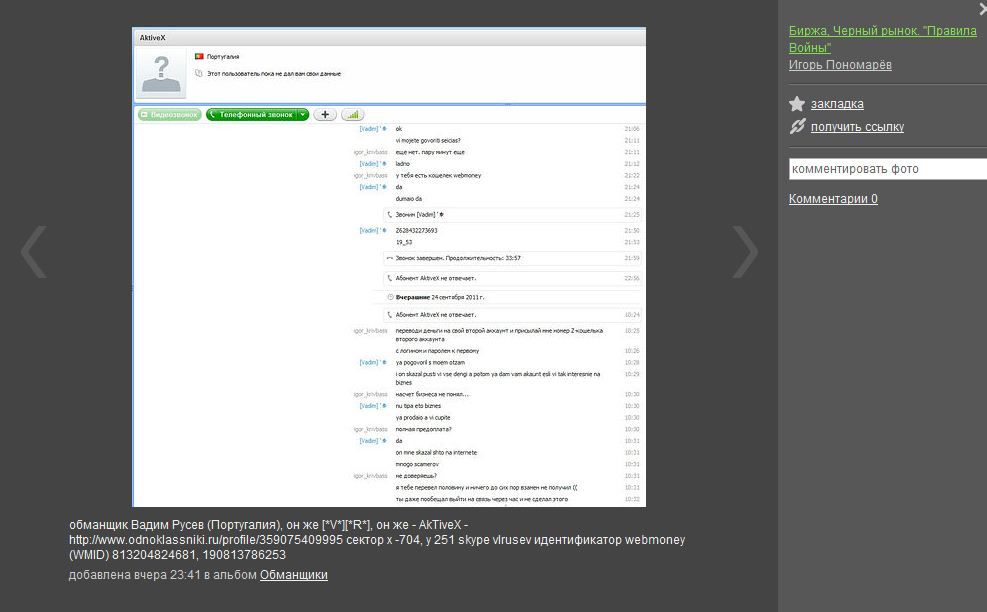Go to the previous photo arrow
Viewport: 987px width, 612px height.
34,252
